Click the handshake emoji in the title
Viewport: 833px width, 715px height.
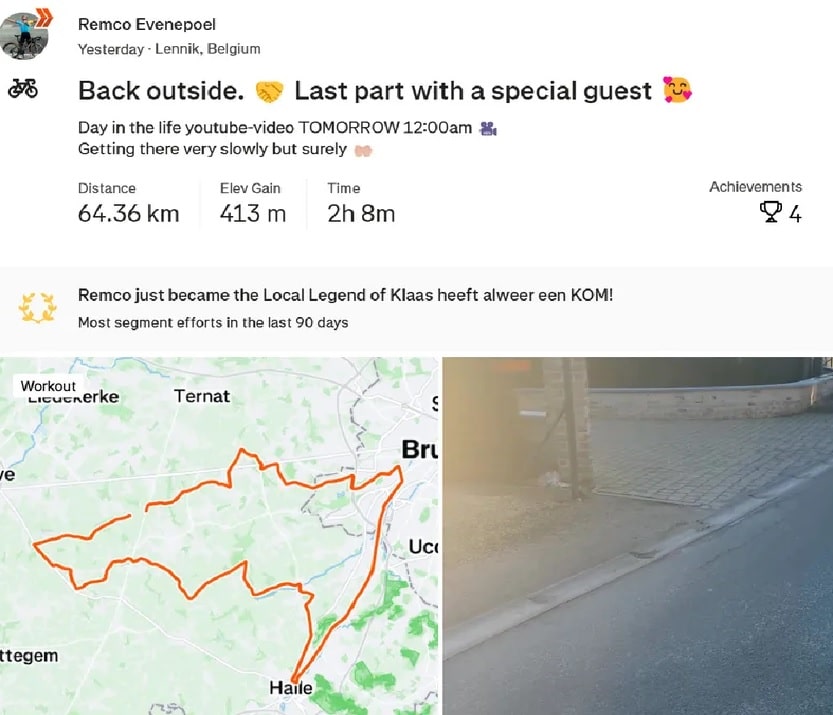269,92
